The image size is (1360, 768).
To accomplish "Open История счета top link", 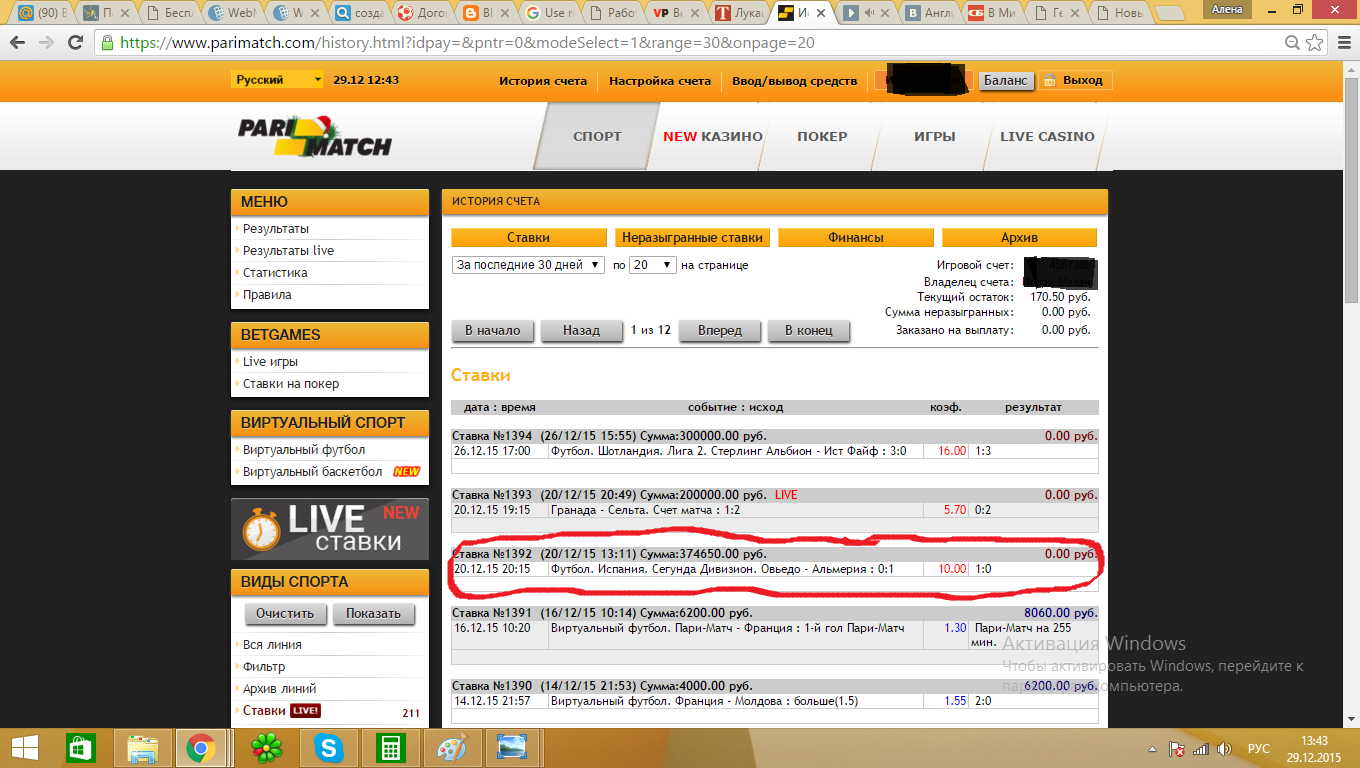I will pyautogui.click(x=543, y=81).
